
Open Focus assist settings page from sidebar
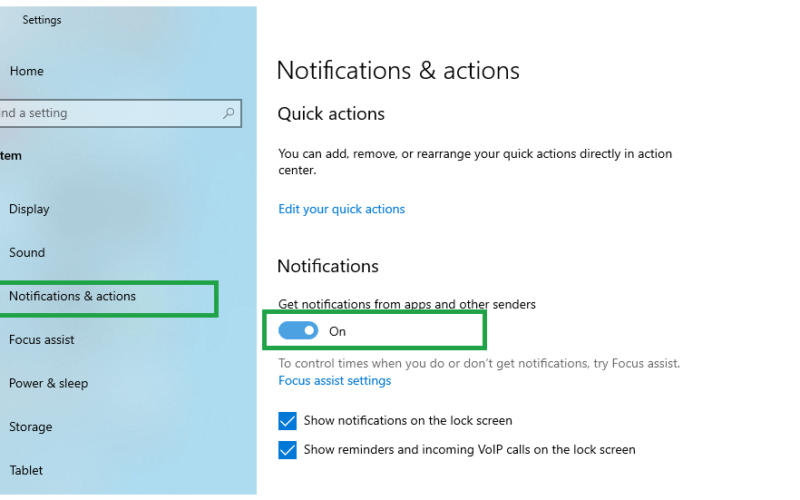coord(42,340)
